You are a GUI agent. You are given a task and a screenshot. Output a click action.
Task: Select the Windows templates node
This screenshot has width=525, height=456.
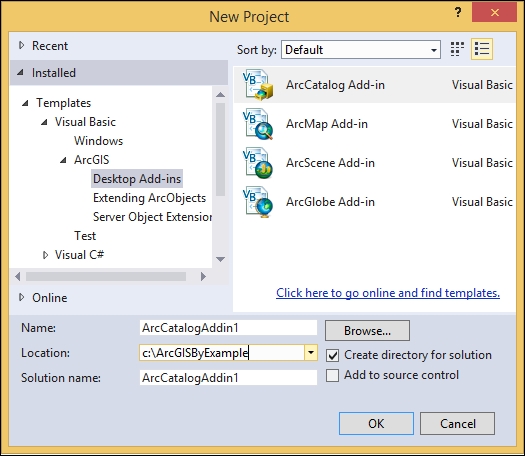pos(98,141)
